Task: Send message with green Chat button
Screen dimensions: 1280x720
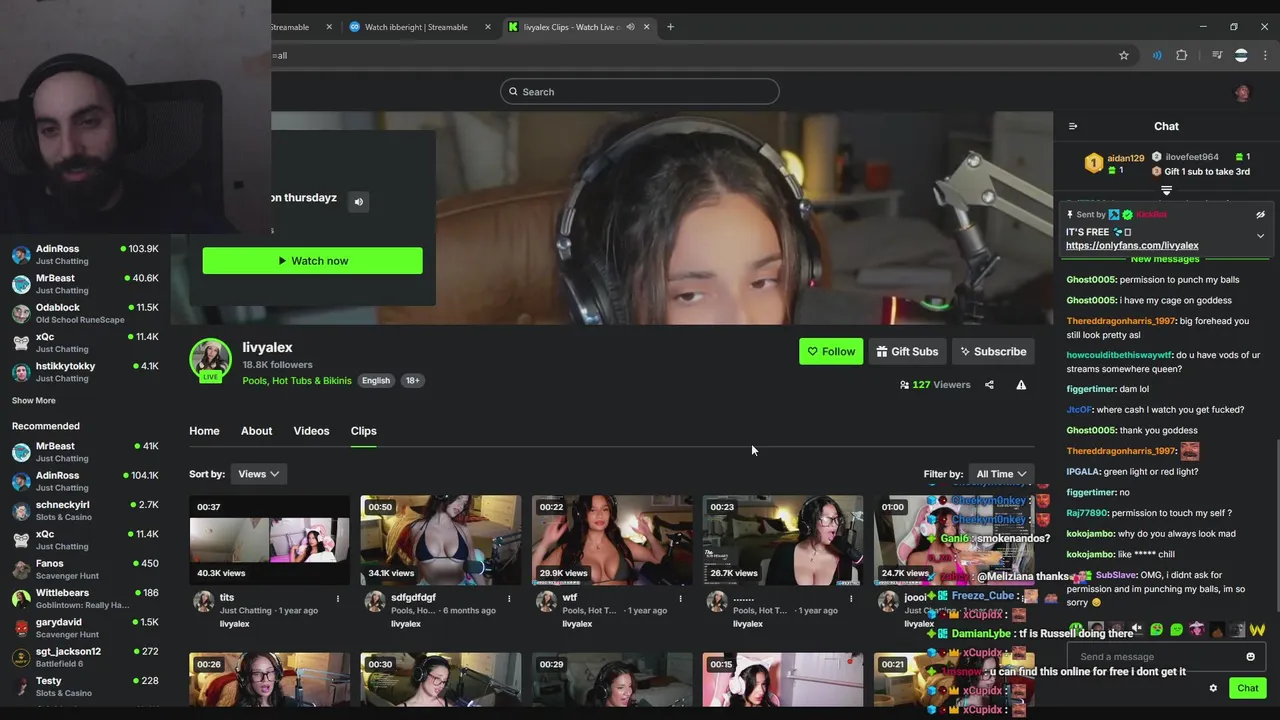Action: tap(1247, 688)
